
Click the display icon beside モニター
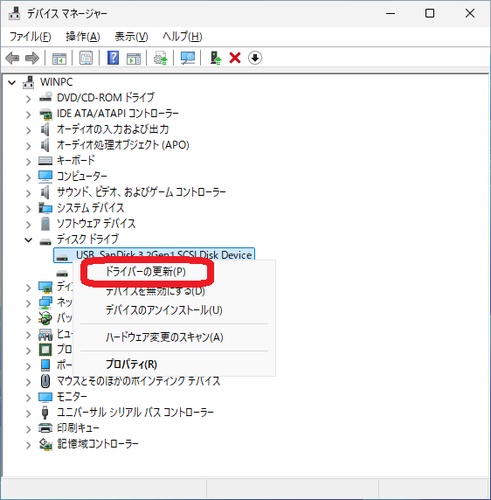point(45,397)
